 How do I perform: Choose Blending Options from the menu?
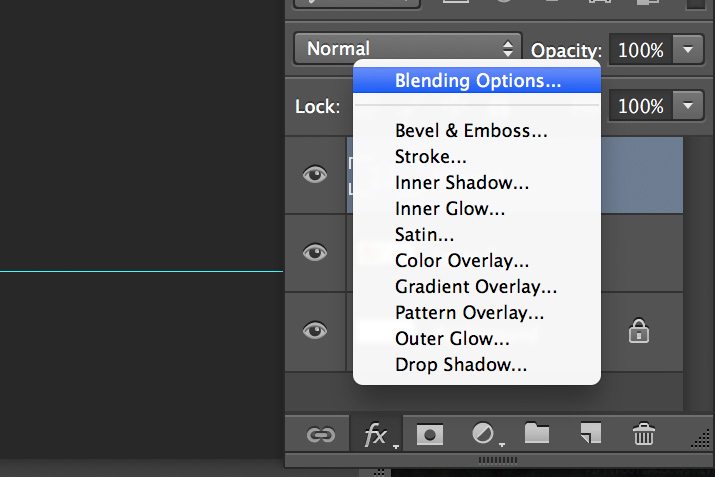tap(477, 80)
